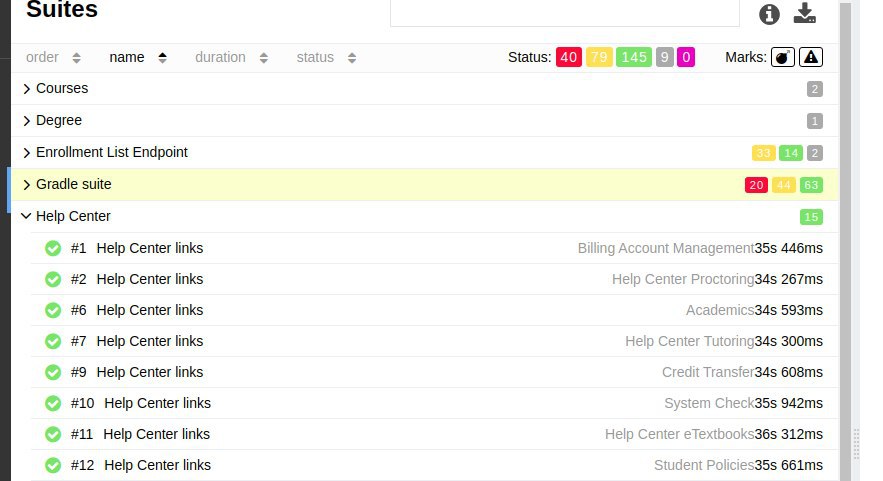883x481 pixels.
Task: Expand the Gradle suite node
Action: pos(425,185)
